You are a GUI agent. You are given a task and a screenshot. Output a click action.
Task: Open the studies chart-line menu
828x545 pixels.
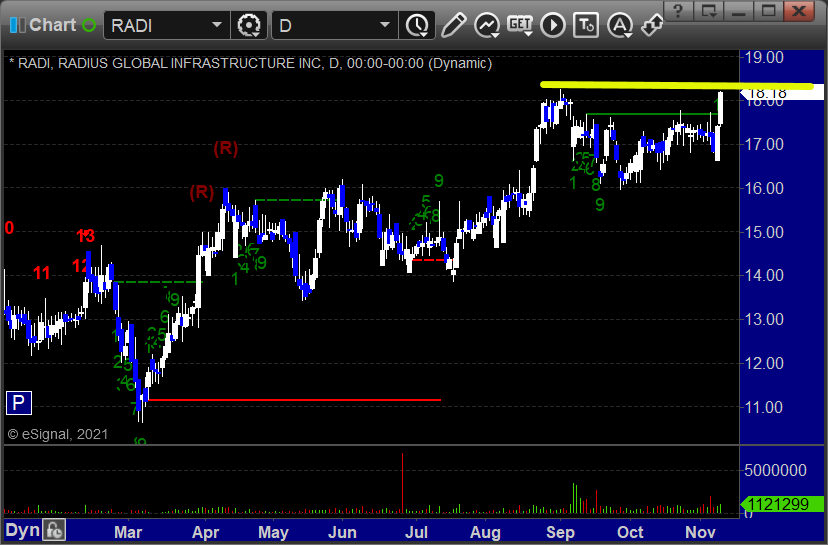click(x=487, y=25)
